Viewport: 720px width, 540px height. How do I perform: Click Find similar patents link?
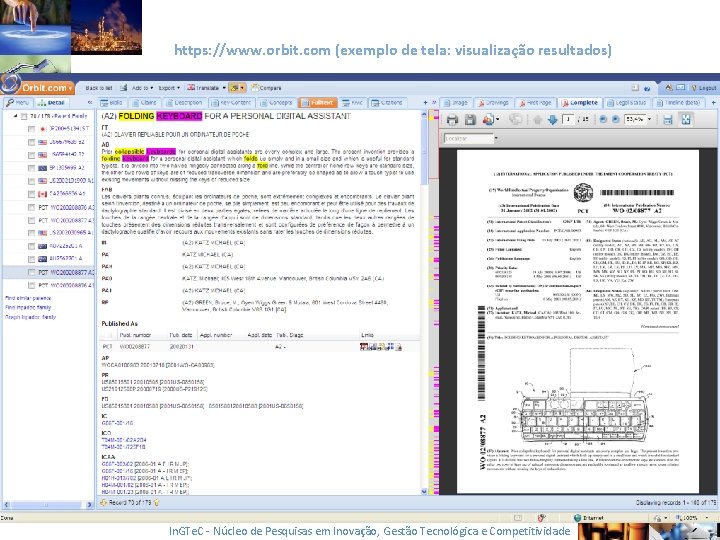click(x=28, y=298)
